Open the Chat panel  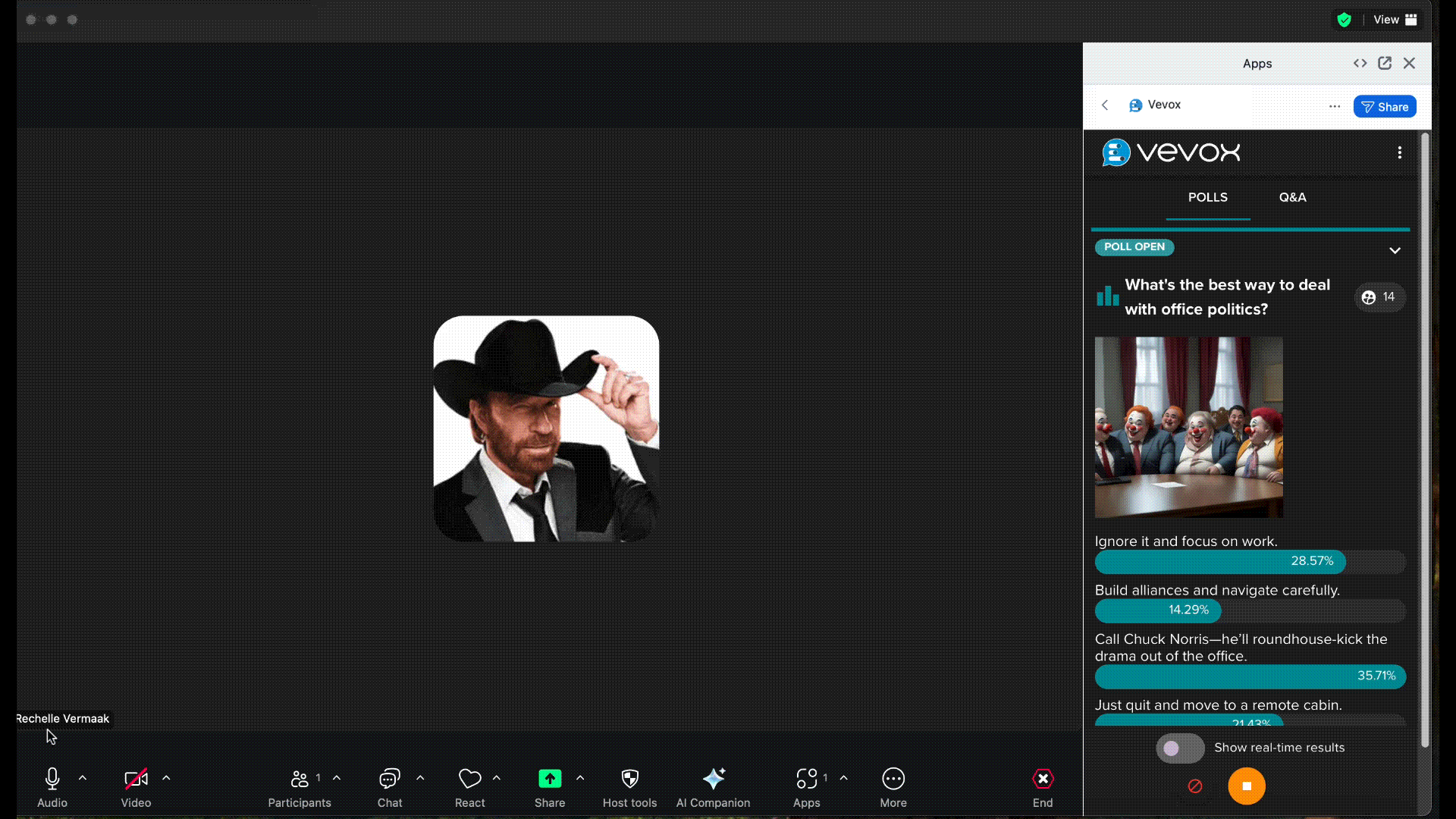[390, 787]
